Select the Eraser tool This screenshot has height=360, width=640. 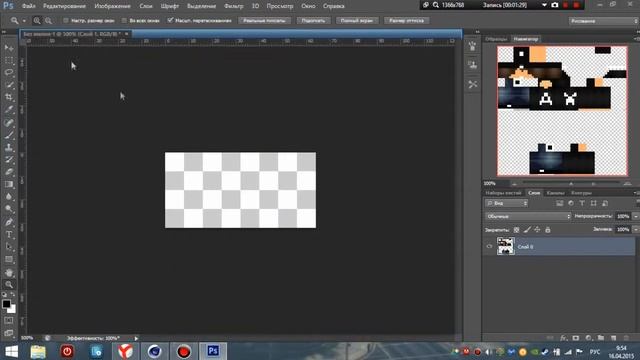point(9,172)
